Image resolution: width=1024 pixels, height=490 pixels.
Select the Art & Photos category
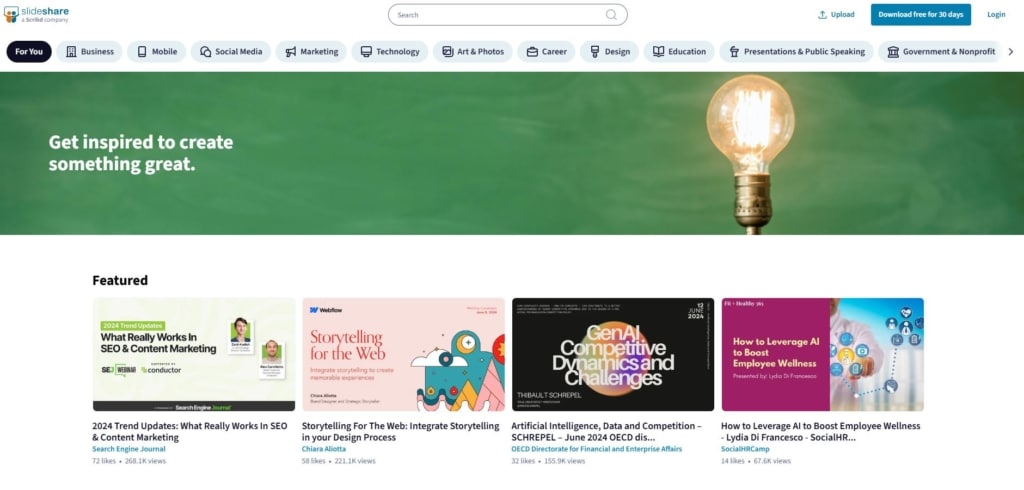point(473,52)
